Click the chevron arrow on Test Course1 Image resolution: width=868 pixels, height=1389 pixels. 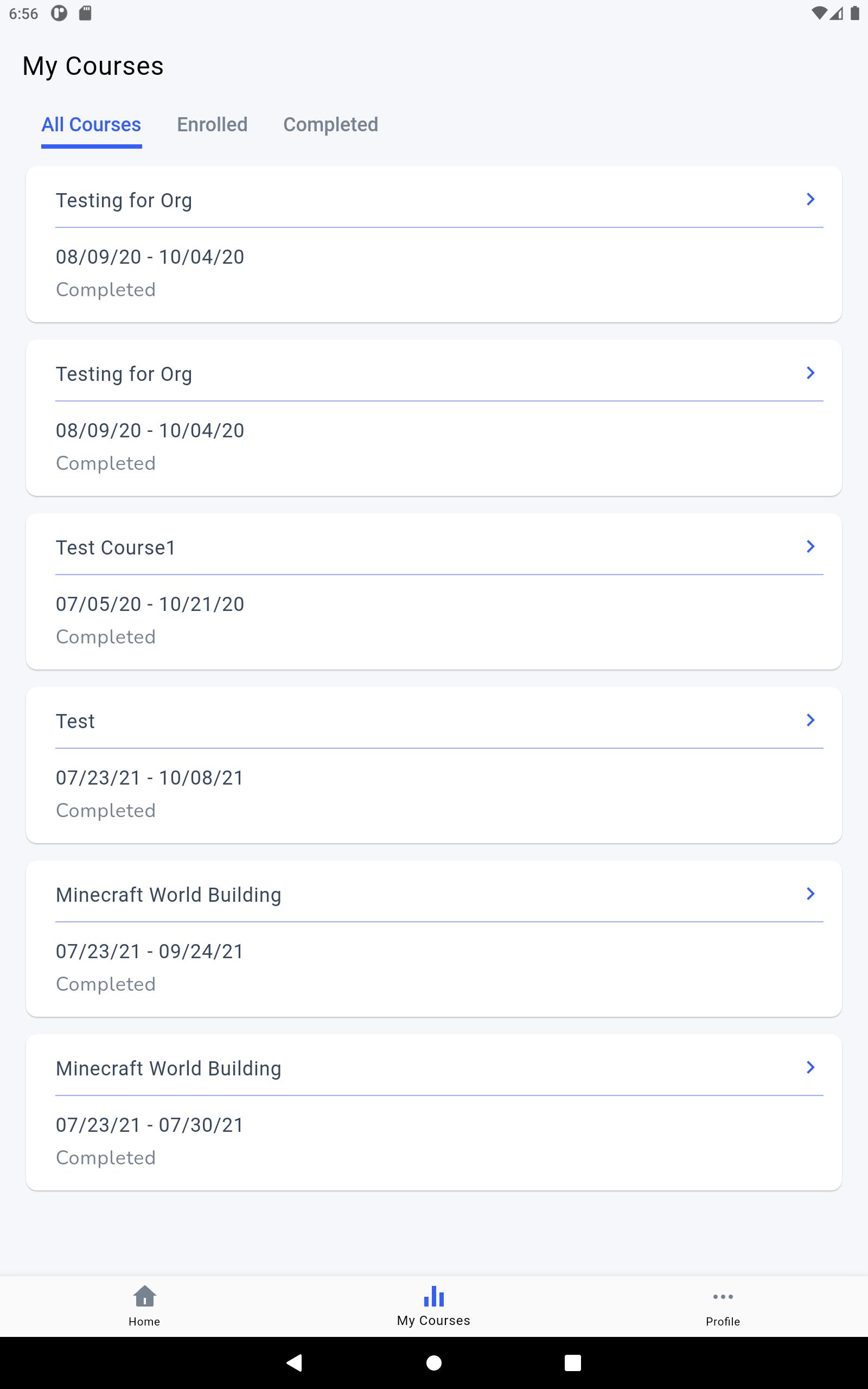coord(810,546)
